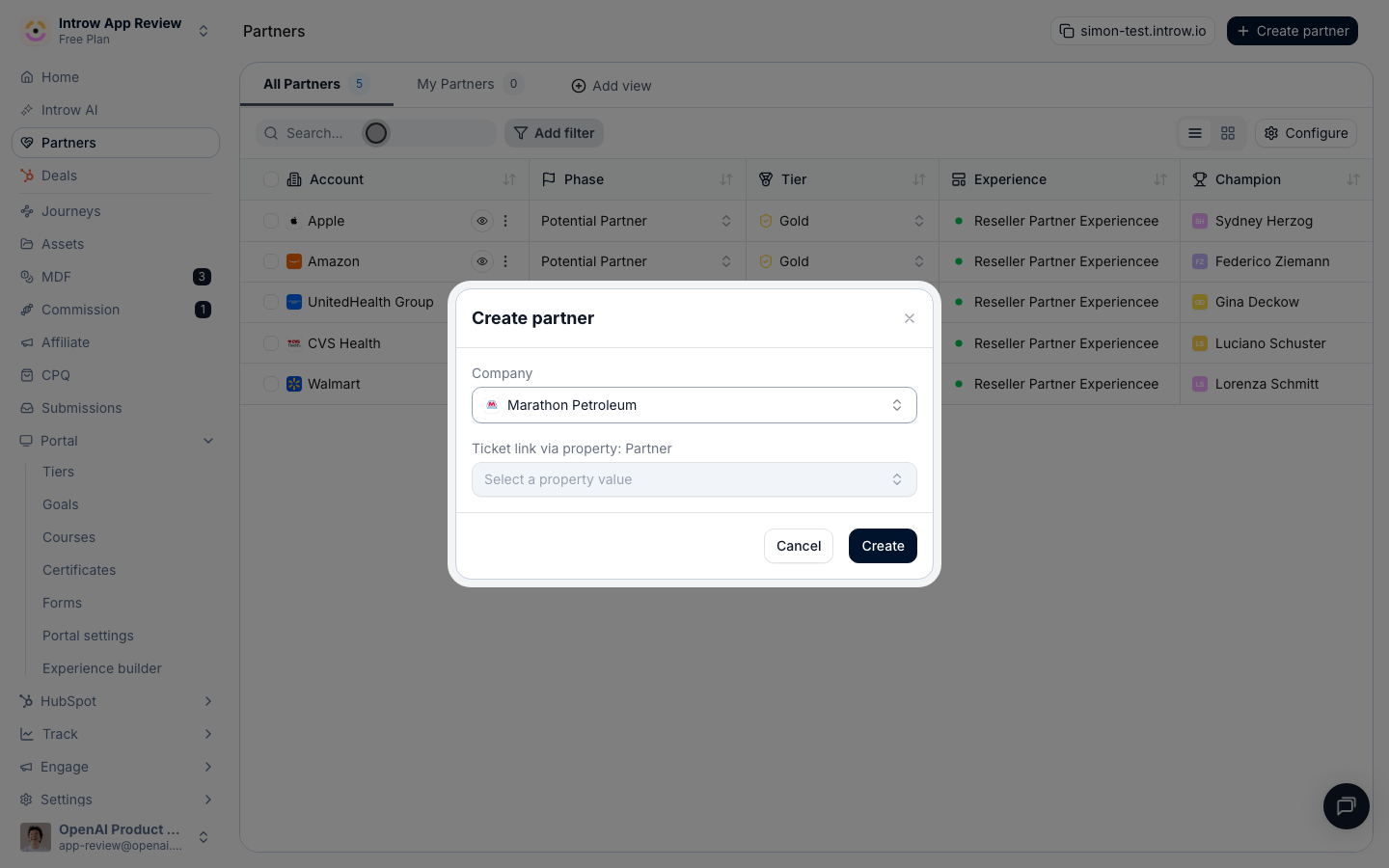This screenshot has height=868, width=1389.
Task: Click the Create button in dialog
Action: 883,546
